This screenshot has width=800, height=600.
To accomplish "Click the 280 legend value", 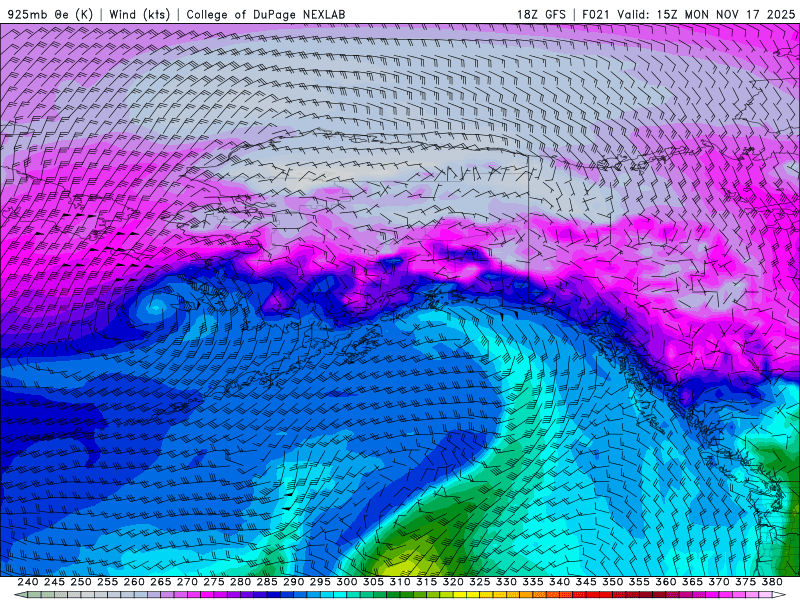I will [240, 582].
